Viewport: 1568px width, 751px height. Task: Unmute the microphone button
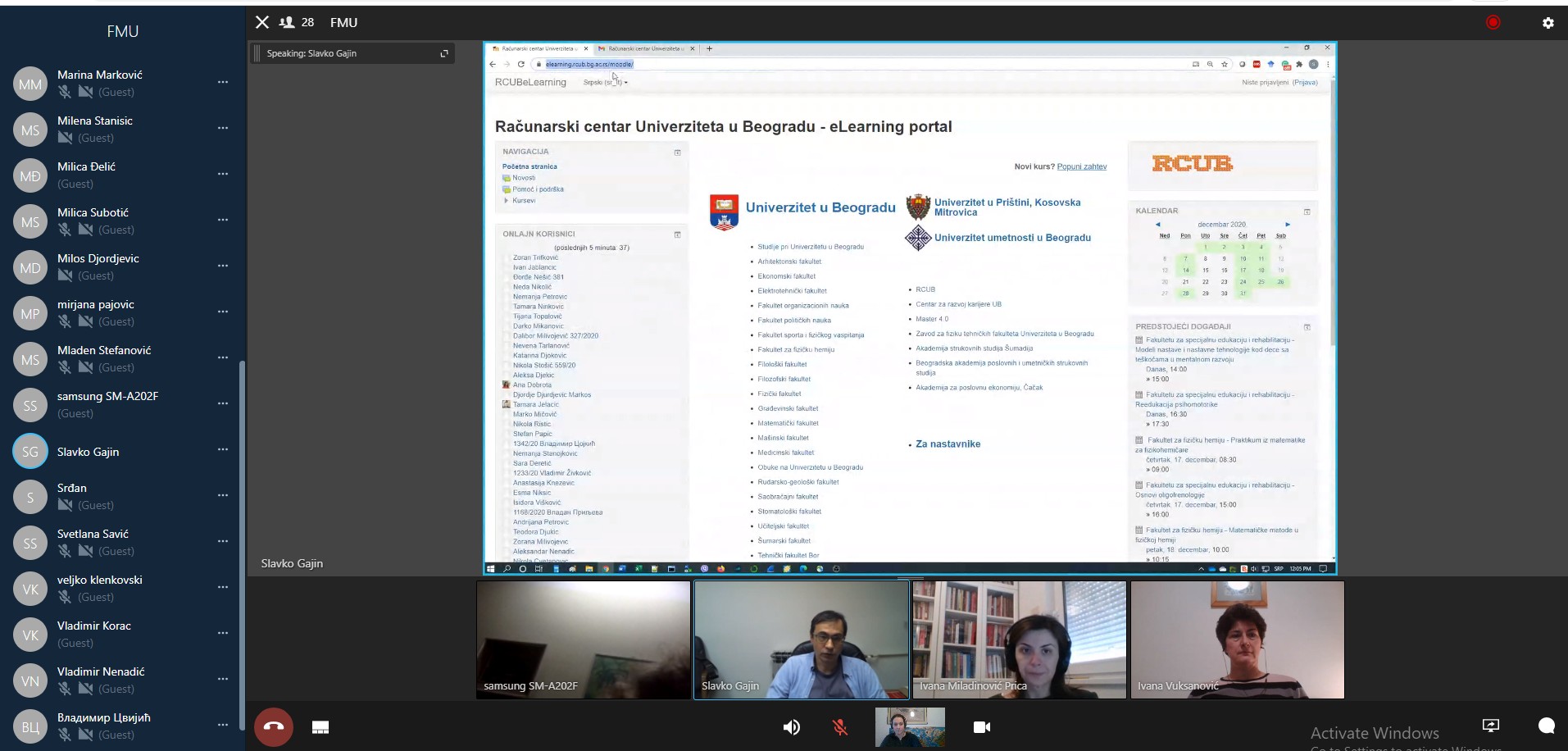click(x=839, y=727)
